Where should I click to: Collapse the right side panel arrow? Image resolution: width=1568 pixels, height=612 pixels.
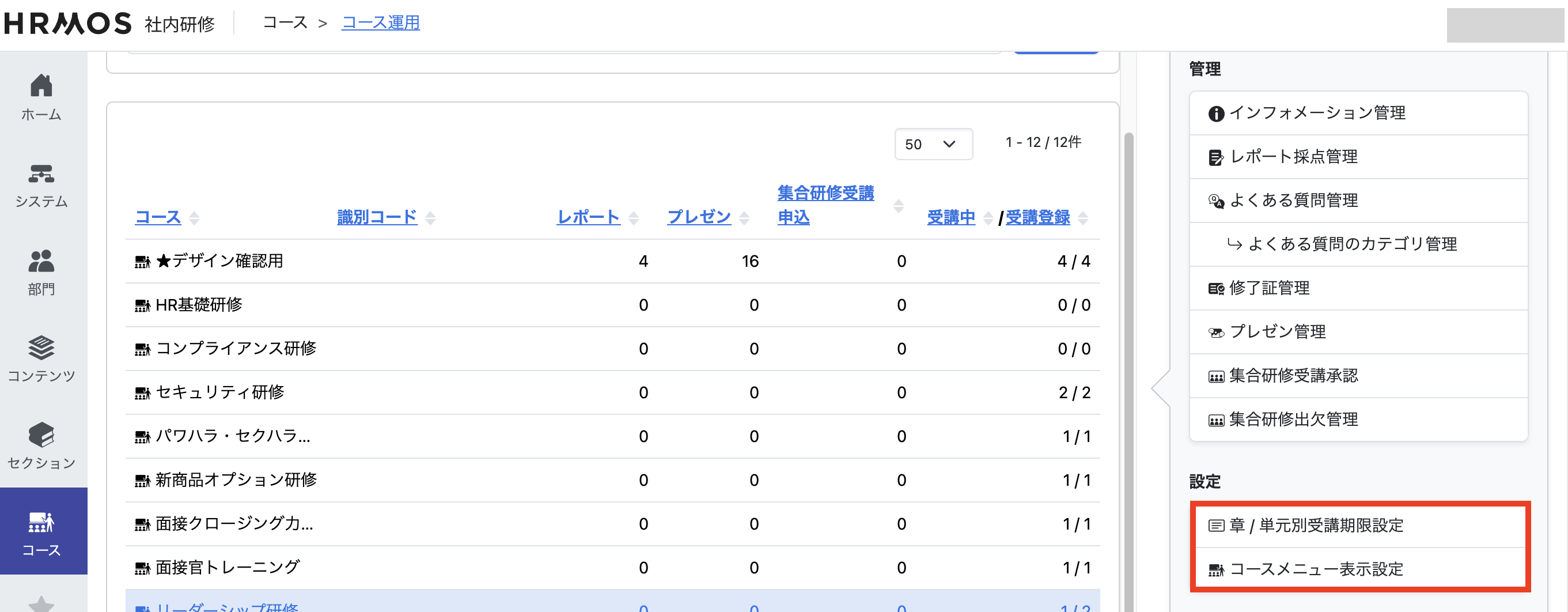pyautogui.click(x=1160, y=387)
